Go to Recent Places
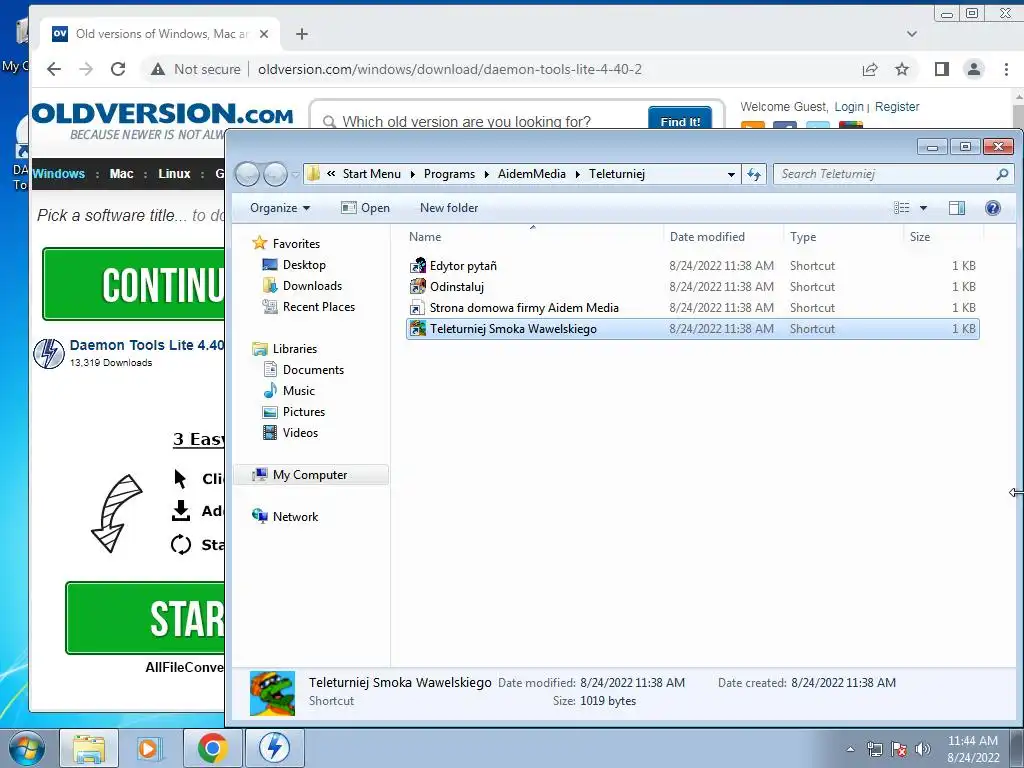Image resolution: width=1024 pixels, height=768 pixels. point(318,306)
